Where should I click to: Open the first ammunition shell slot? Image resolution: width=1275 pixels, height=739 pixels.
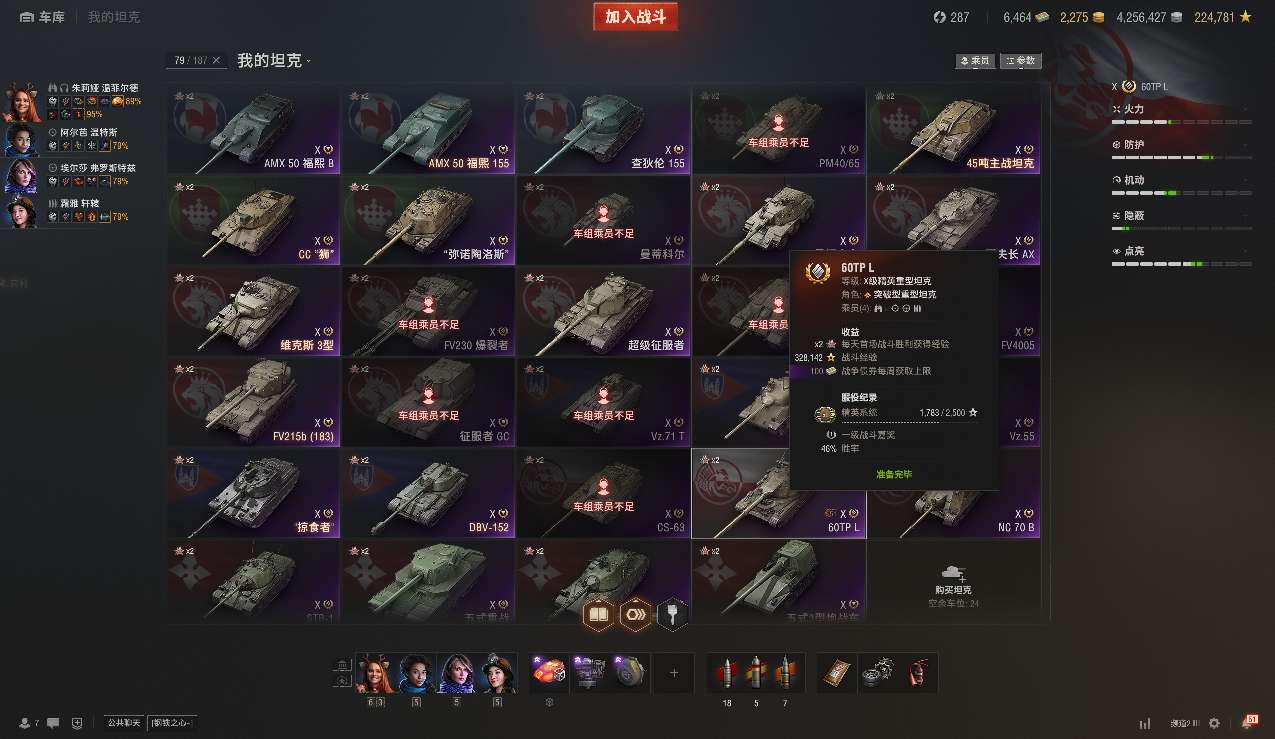[725, 673]
